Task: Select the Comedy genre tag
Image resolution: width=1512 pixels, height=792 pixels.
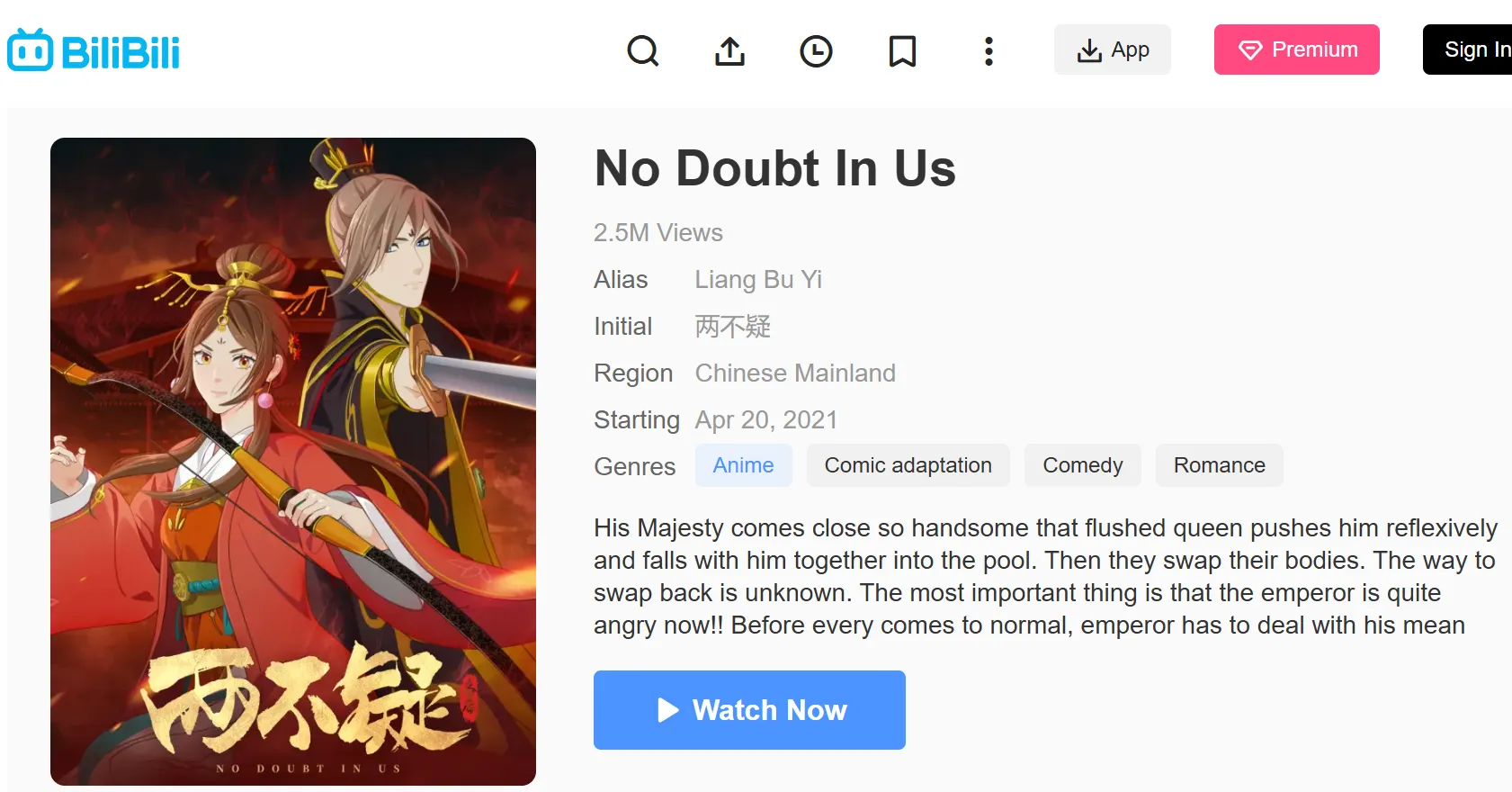Action: tap(1083, 465)
